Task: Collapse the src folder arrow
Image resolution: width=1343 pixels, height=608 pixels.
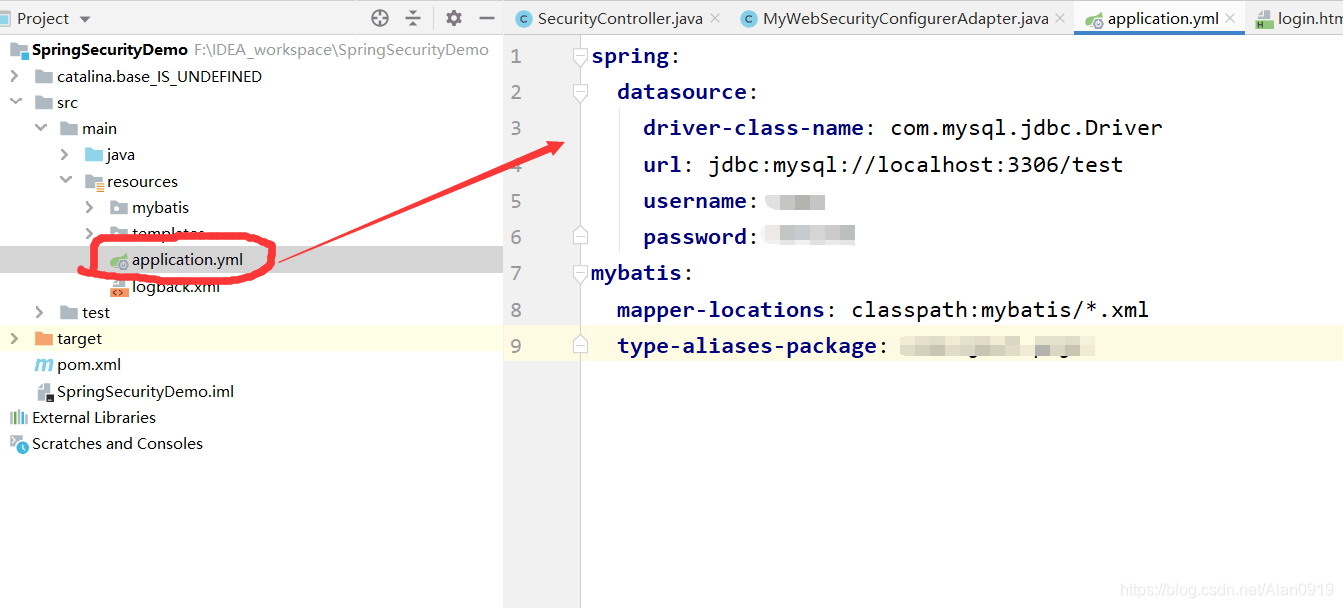Action: [14, 102]
